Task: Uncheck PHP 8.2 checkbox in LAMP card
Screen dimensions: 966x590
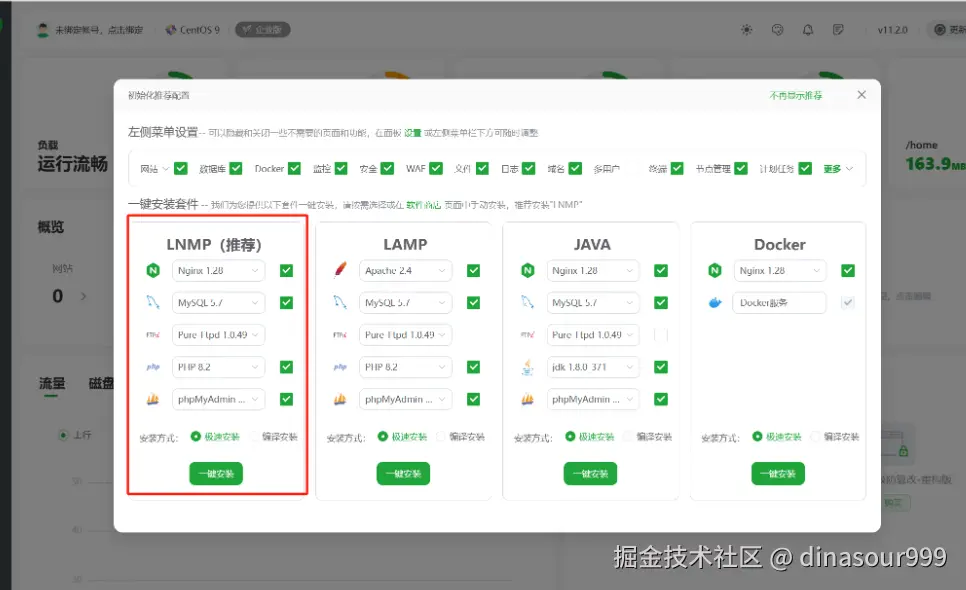Action: click(473, 367)
